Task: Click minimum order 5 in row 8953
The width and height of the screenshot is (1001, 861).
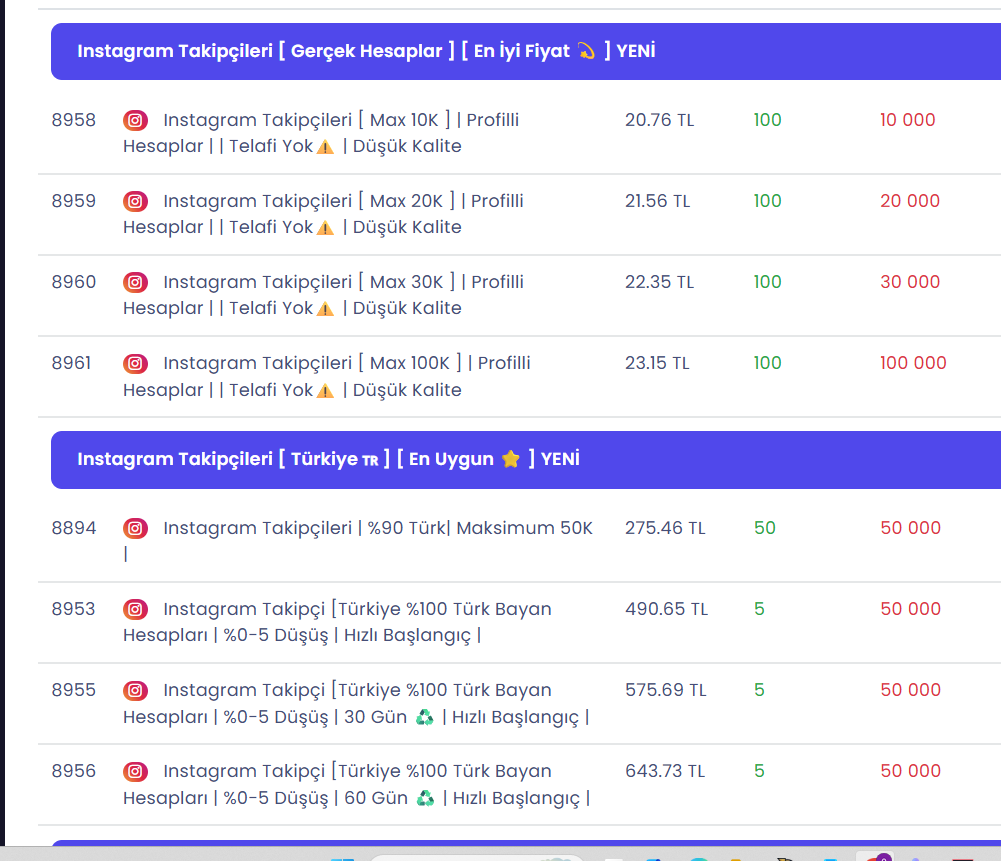Action: coord(759,609)
